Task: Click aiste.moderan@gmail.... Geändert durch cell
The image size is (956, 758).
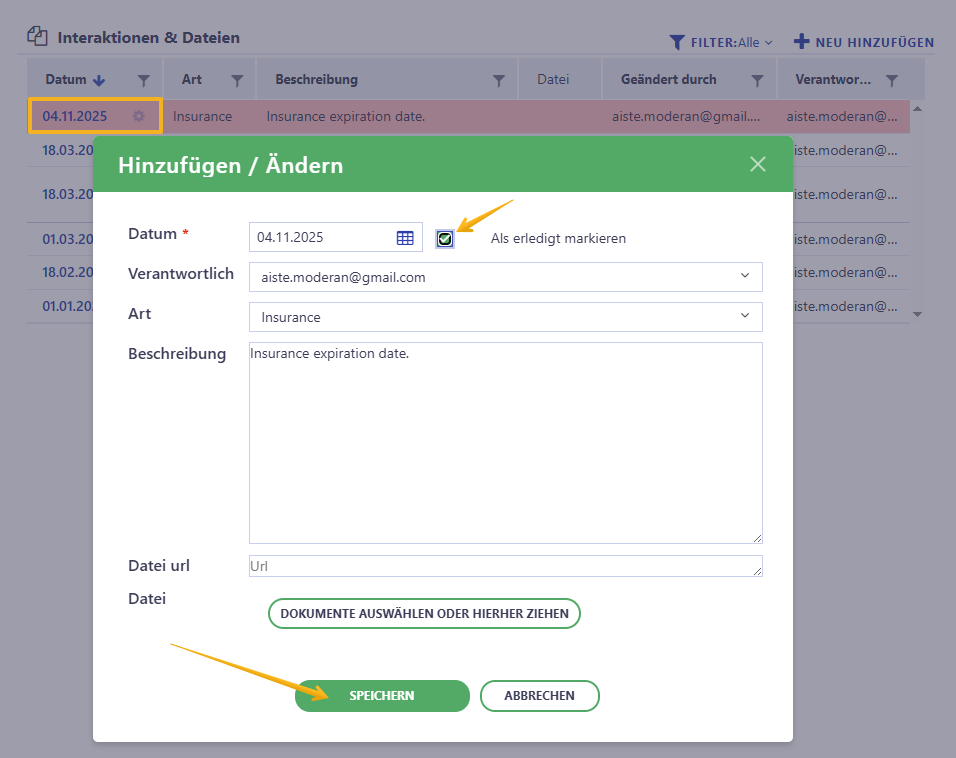Action: (x=686, y=116)
